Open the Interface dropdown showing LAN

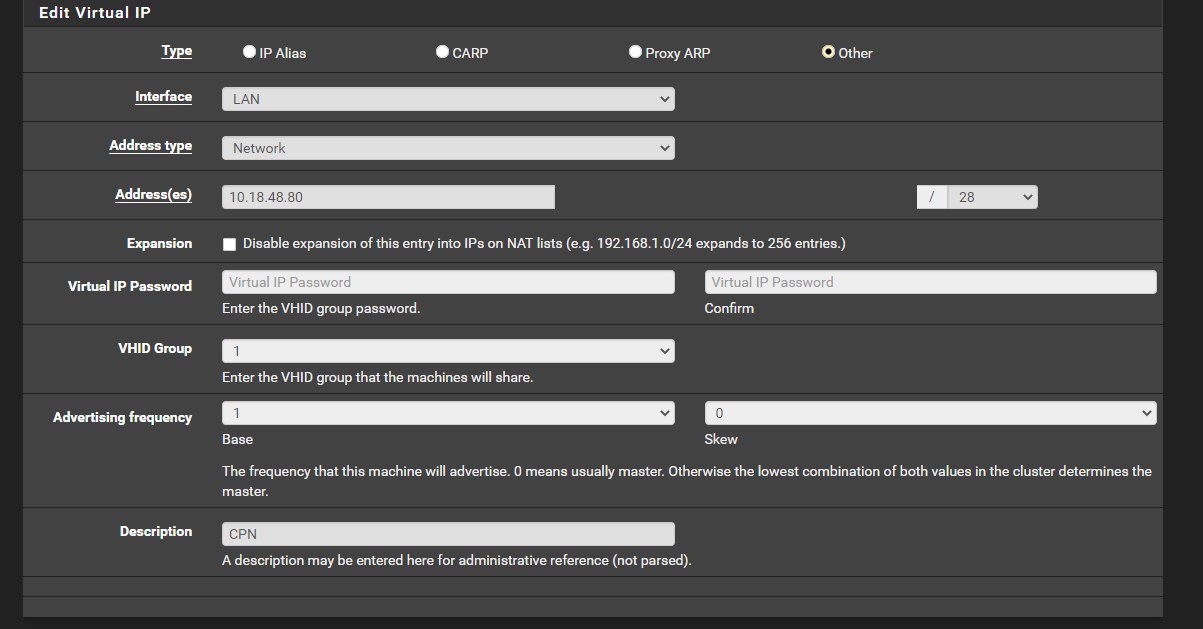pos(448,99)
